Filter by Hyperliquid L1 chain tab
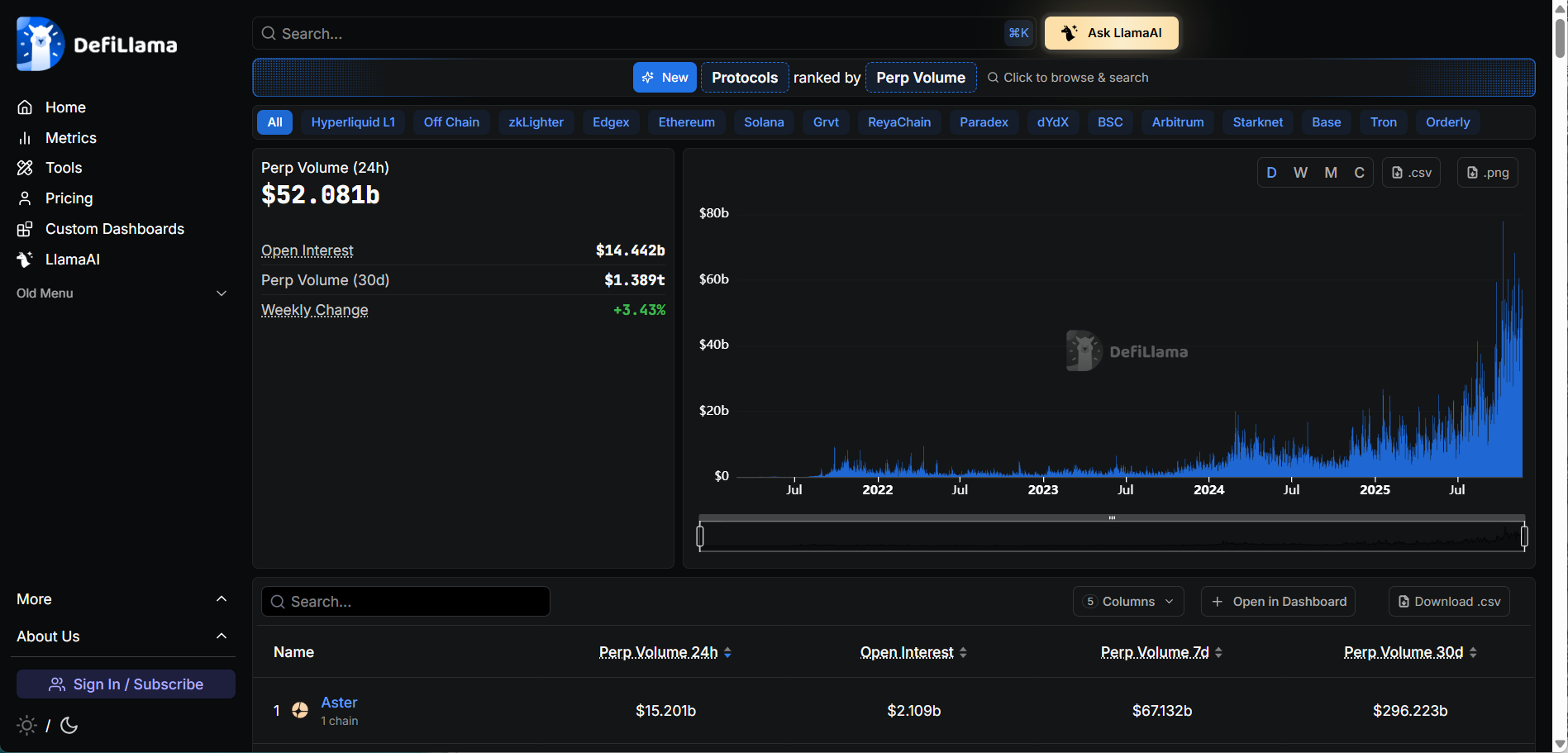 353,122
